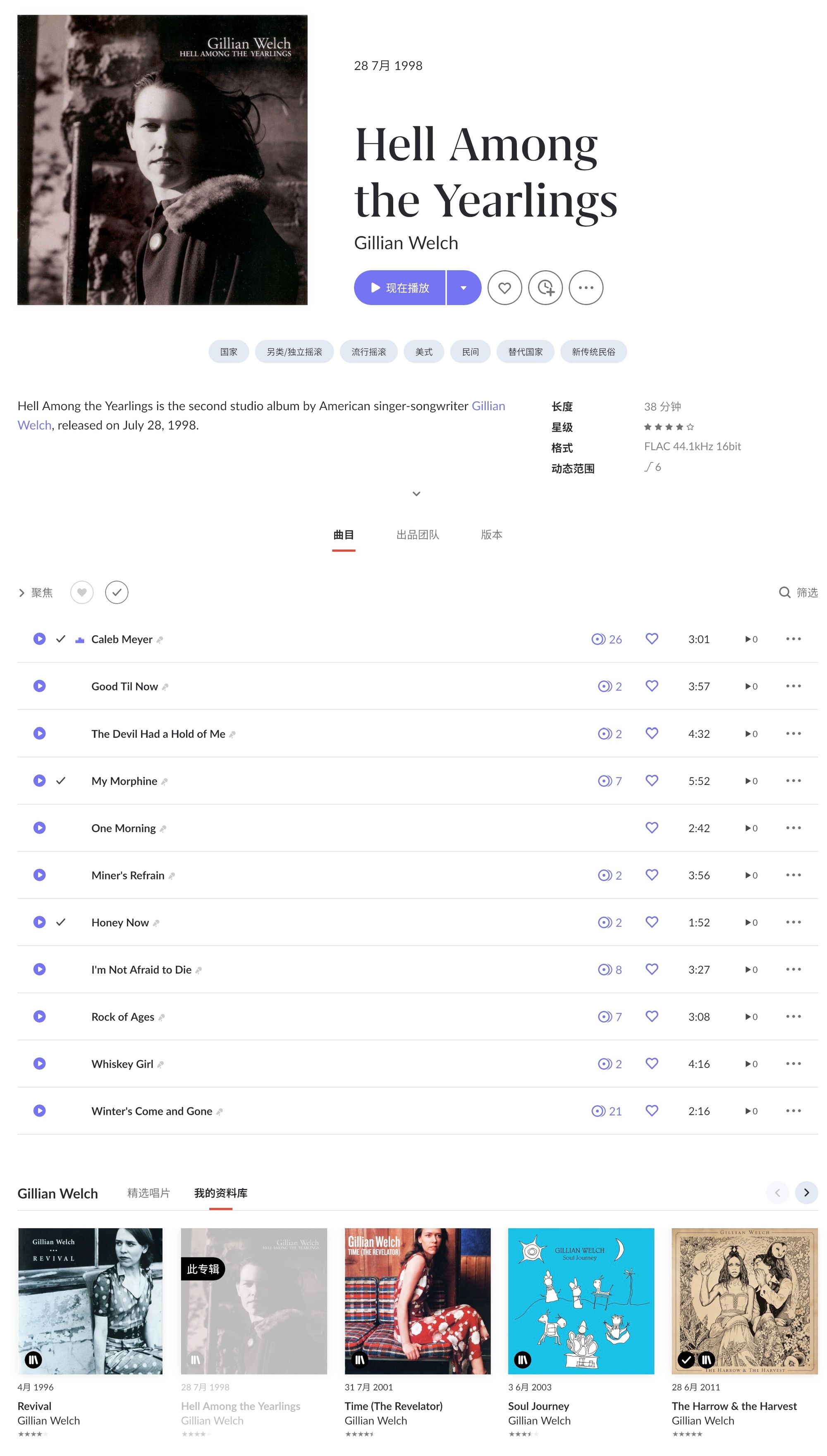Switch to the 出品团队 tab
This screenshot has width=827, height=1456.
(418, 535)
